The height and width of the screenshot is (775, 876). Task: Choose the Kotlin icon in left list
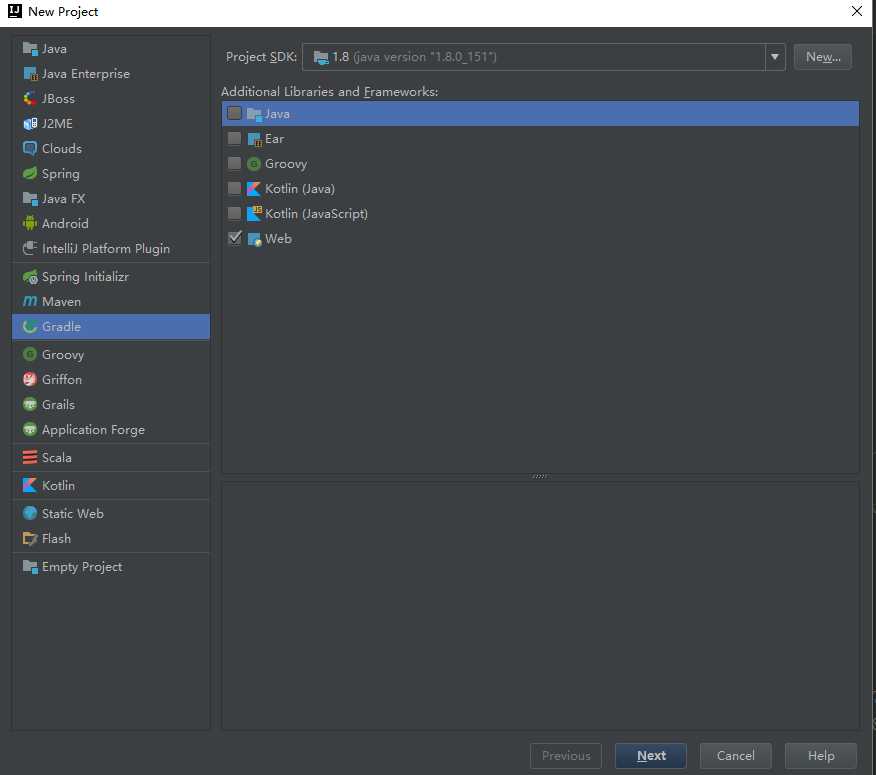click(x=30, y=486)
